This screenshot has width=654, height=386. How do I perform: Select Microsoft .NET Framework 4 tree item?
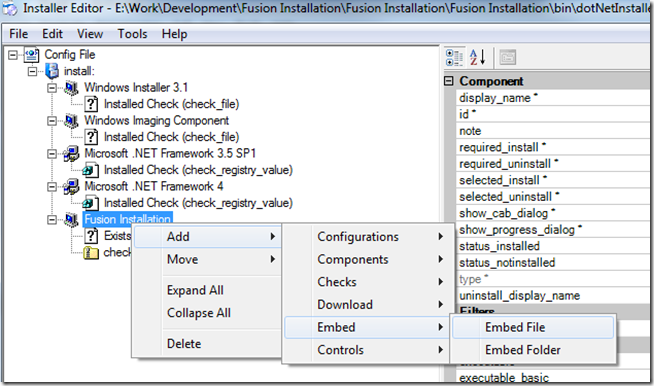[153, 187]
